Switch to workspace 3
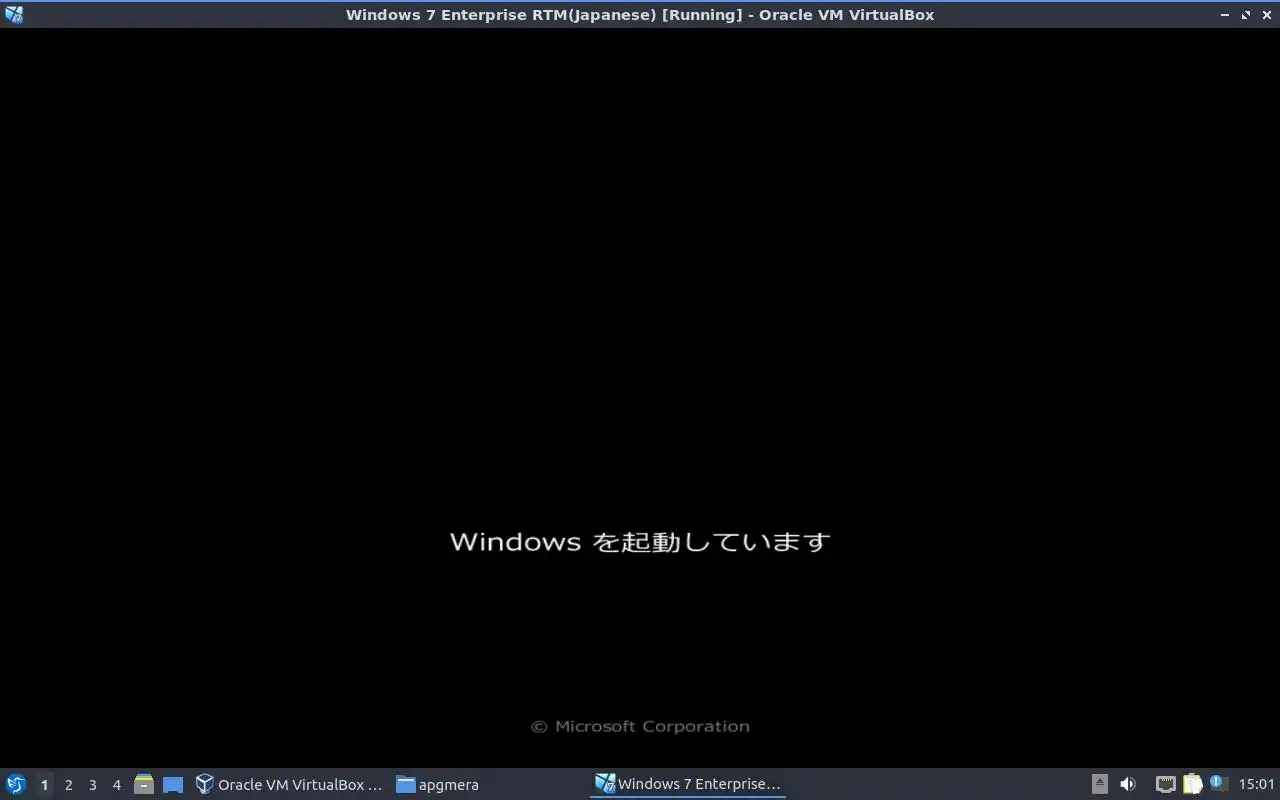This screenshot has height=800, width=1280. [x=92, y=785]
